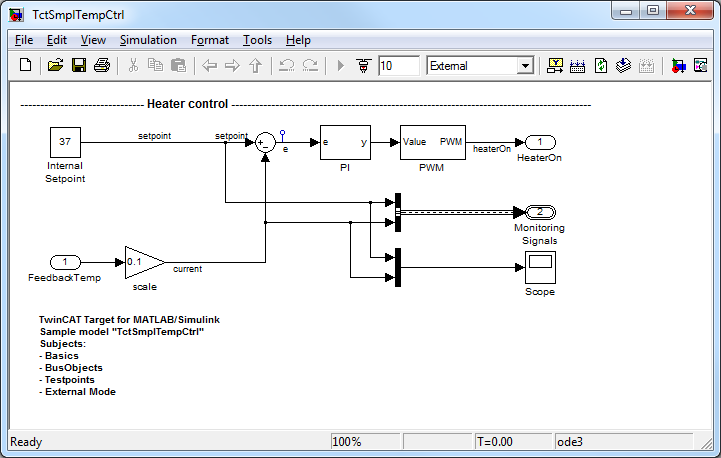Start simulation with the play icon
The height and width of the screenshot is (458, 721).
[x=341, y=65]
